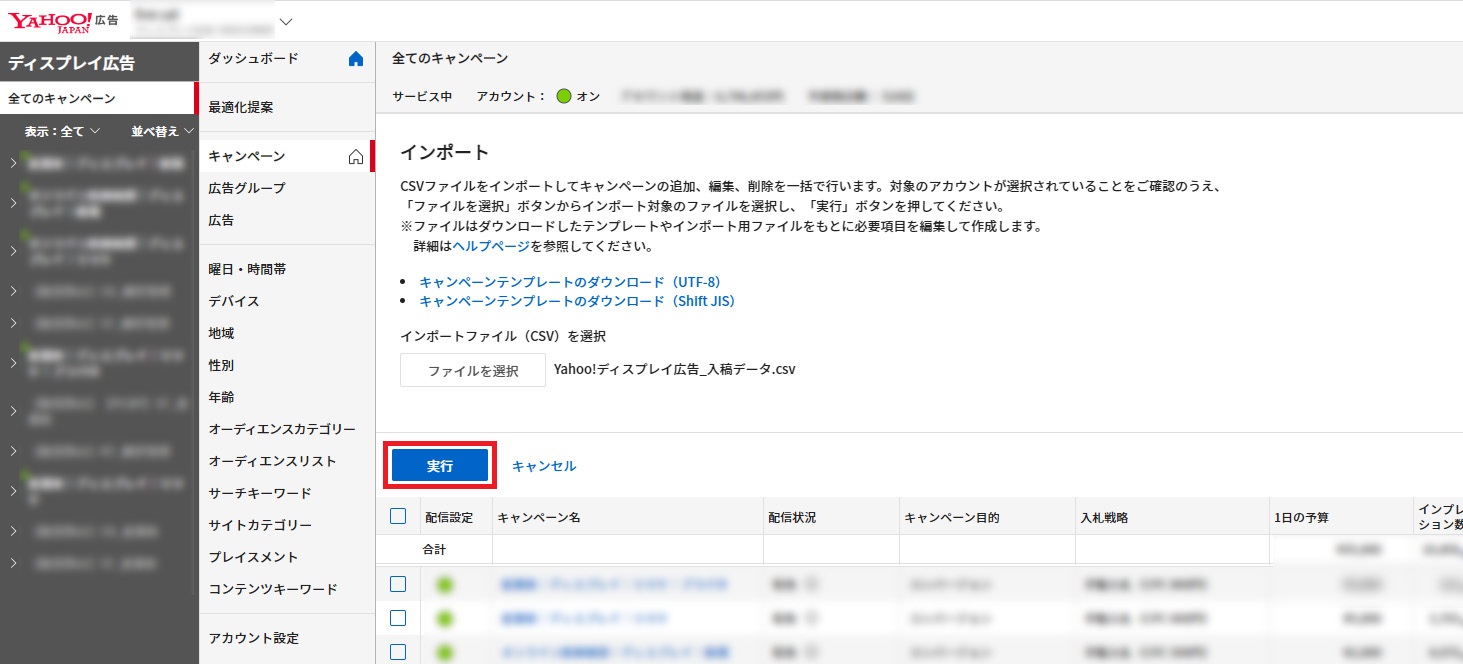Expand the first campaign in tree

[x=12, y=162]
